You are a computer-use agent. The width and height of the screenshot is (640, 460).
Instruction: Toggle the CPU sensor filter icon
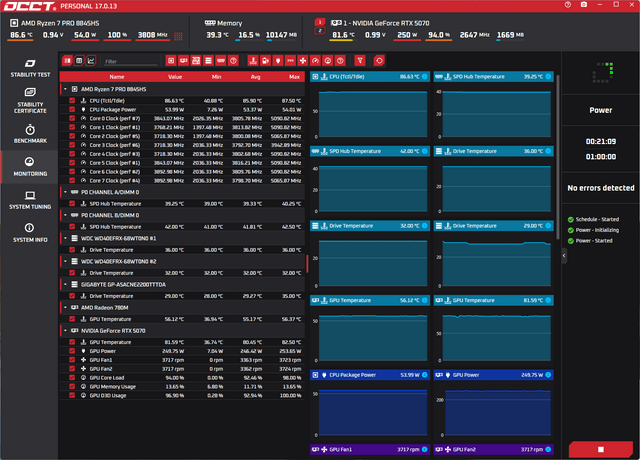[x=171, y=61]
